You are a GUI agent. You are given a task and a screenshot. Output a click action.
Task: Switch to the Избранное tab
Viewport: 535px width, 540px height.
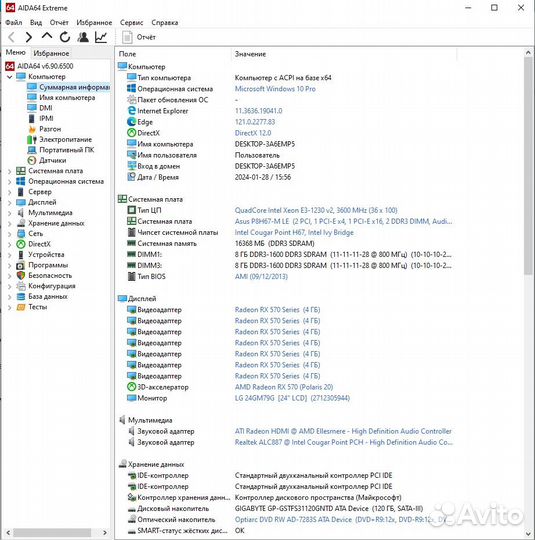tap(51, 53)
